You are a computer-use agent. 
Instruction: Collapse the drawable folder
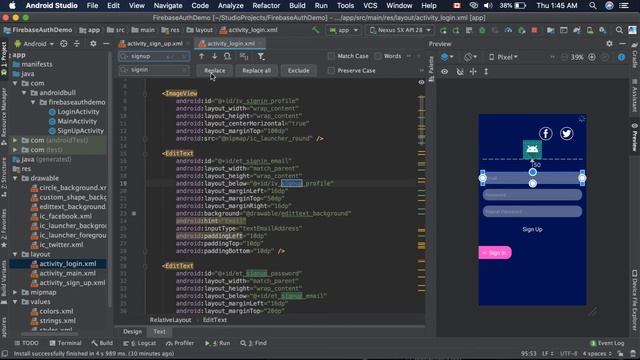pyautogui.click(x=16, y=178)
